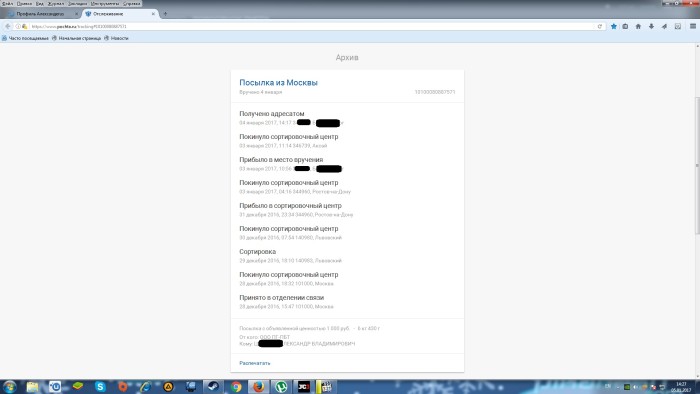Image resolution: width=700 pixels, height=394 pixels.
Task: Open the Новости bookmark
Action: [x=116, y=38]
